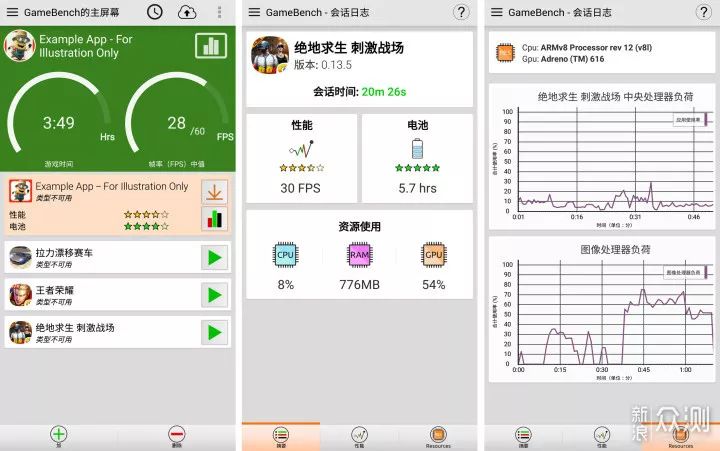The image size is (720, 451).
Task: Tap 绝地求生 game icon in session summary
Action: pos(270,55)
